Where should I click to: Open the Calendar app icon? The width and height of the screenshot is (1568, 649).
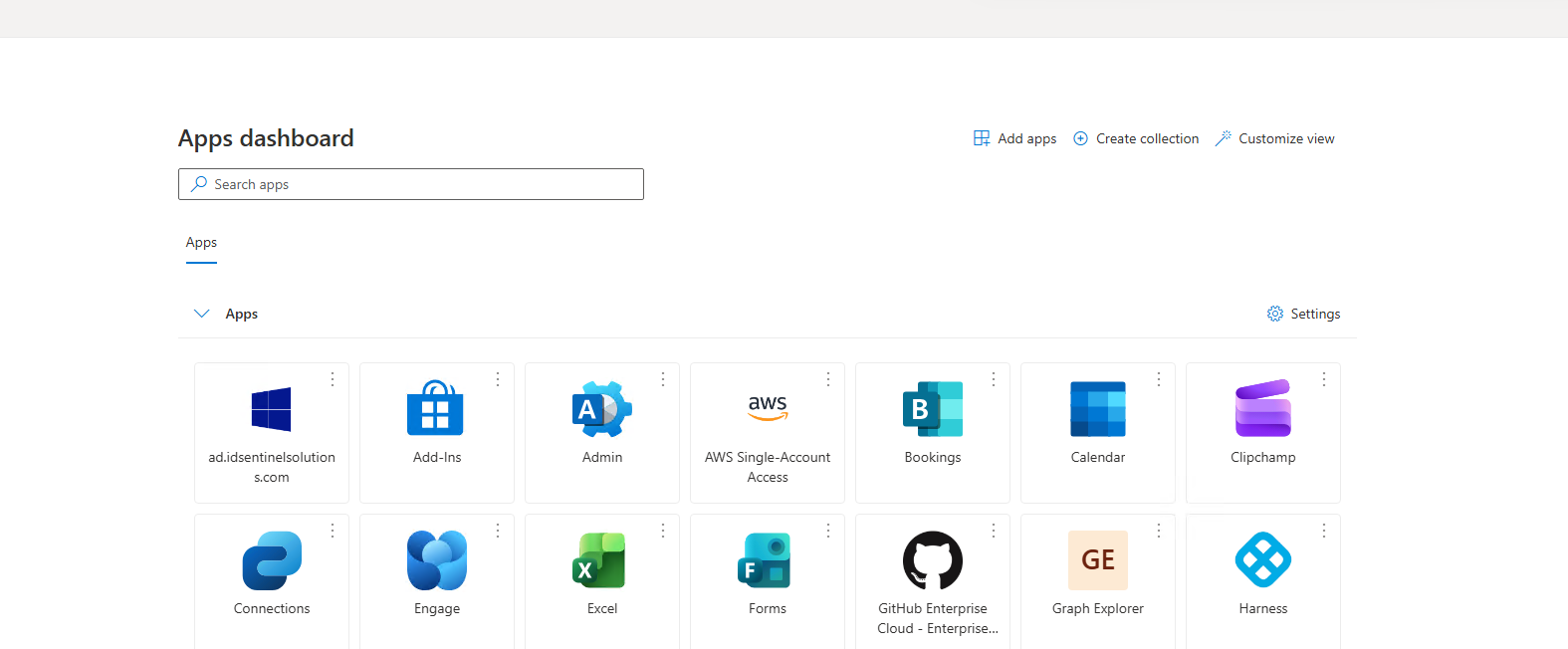click(x=1098, y=409)
